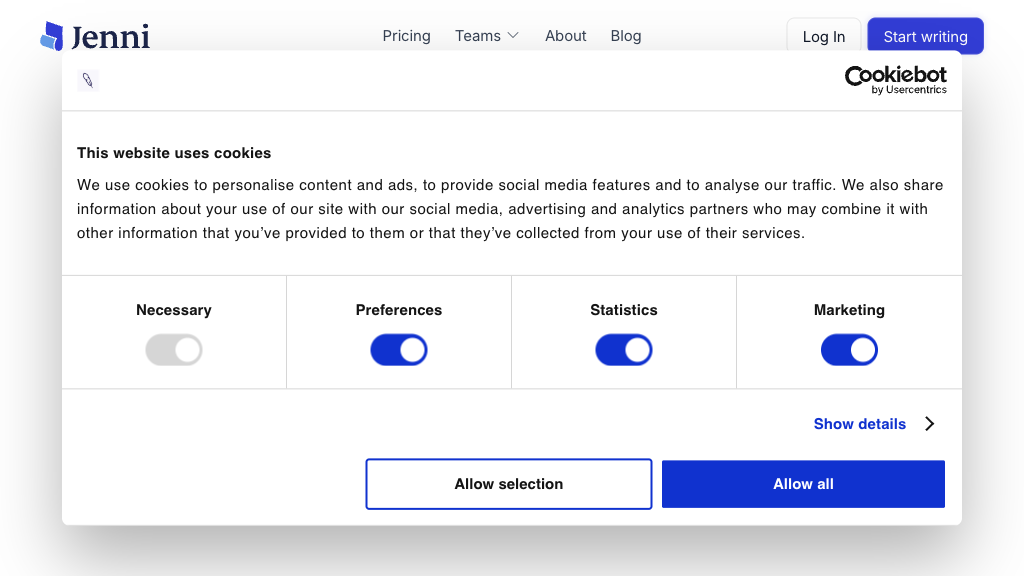The height and width of the screenshot is (576, 1024).
Task: Click the Start writing button
Action: click(925, 37)
